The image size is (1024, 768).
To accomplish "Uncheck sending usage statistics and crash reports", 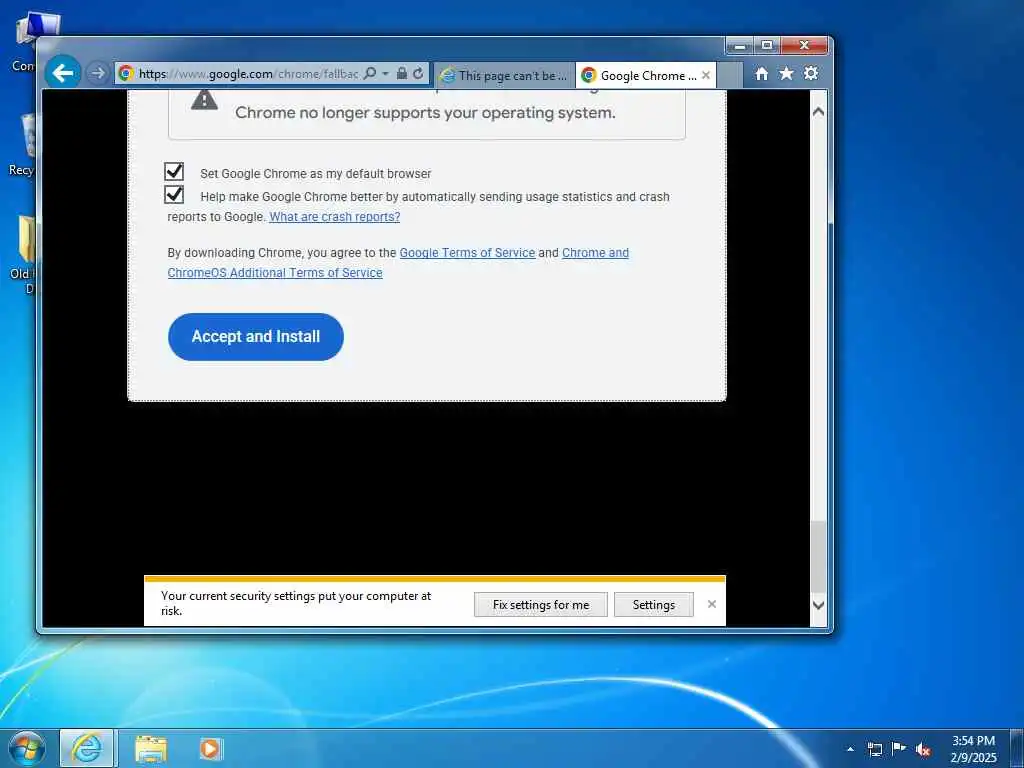I will [x=174, y=195].
